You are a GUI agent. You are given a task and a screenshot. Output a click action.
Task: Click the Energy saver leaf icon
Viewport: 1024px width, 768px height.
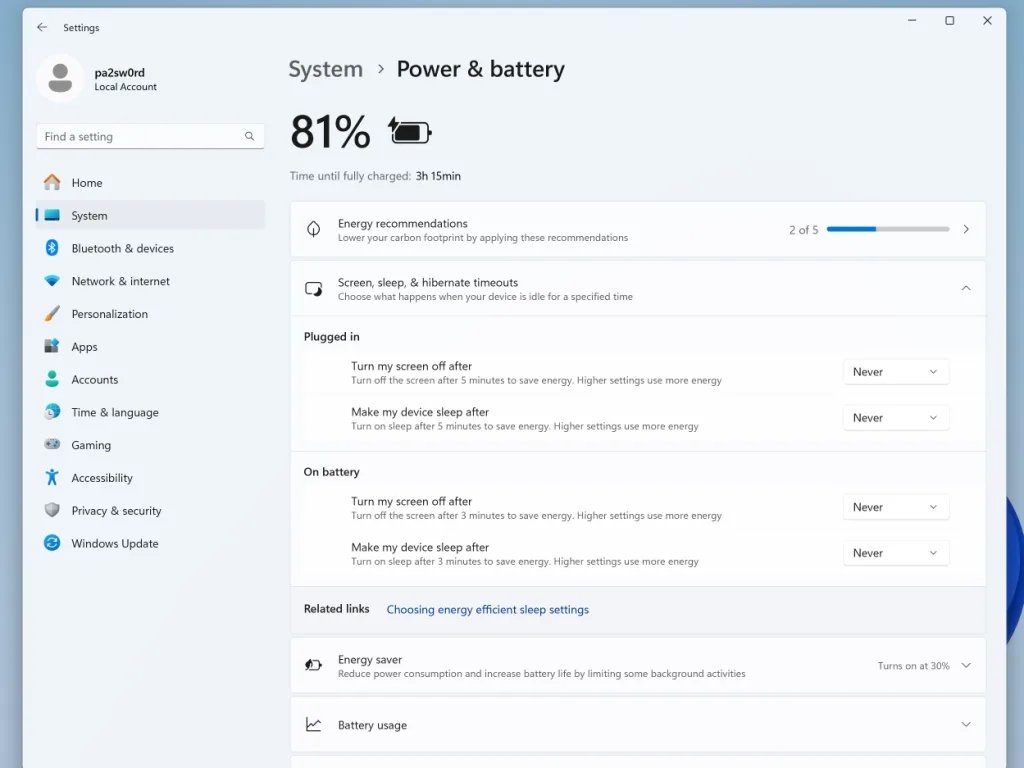coord(313,664)
